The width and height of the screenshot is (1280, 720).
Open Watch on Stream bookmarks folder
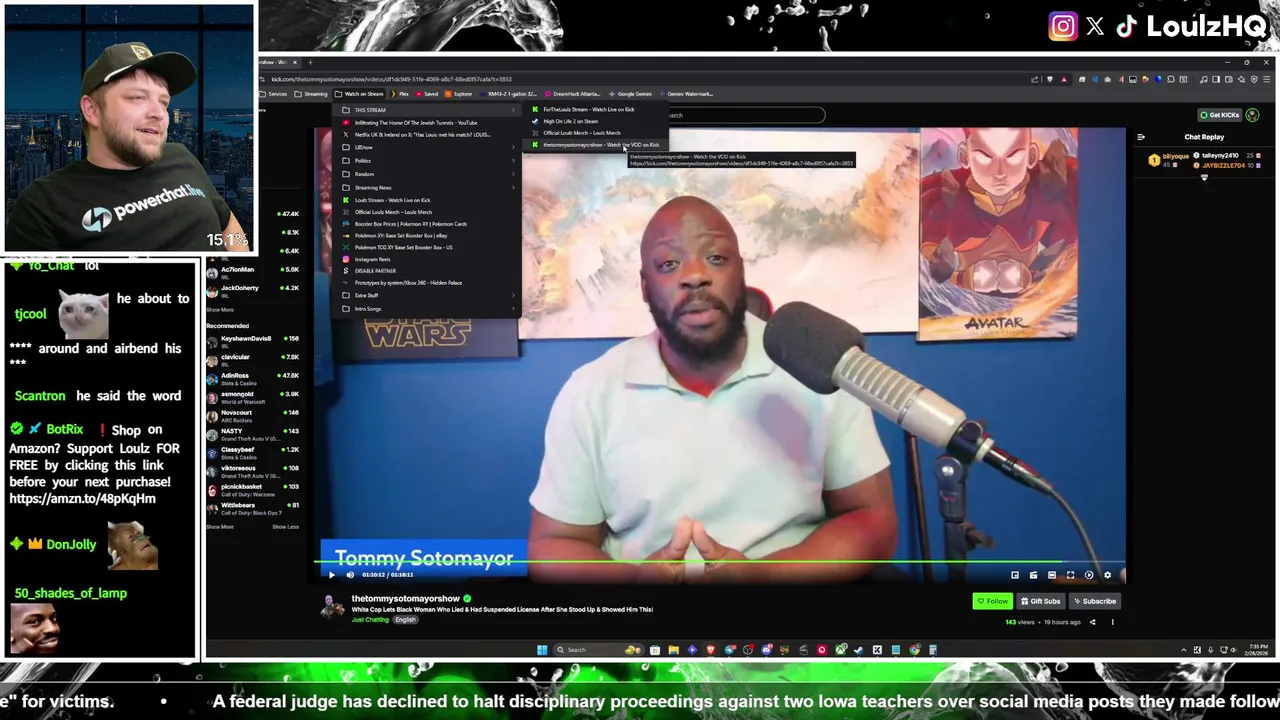tap(358, 94)
